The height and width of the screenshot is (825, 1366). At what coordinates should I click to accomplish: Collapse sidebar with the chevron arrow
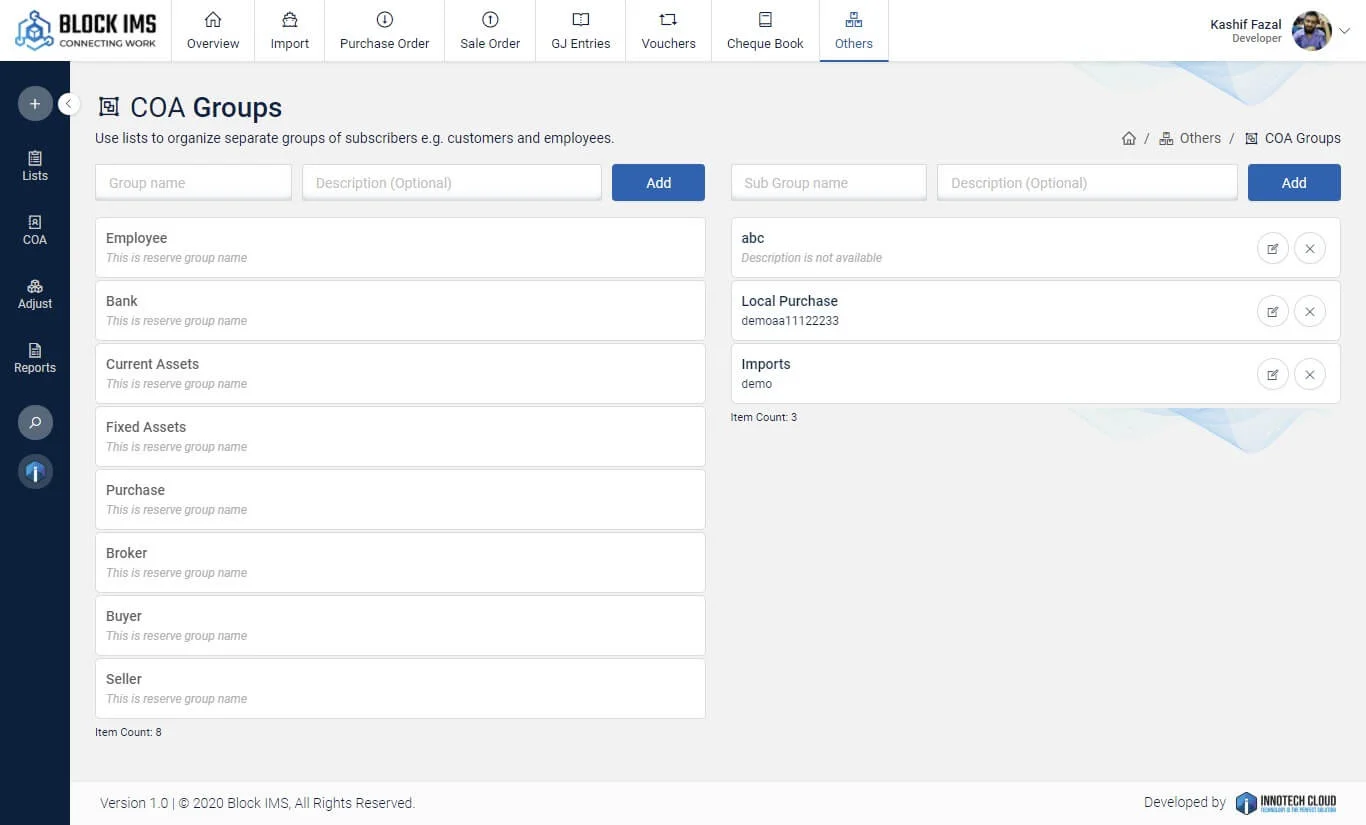pos(69,104)
